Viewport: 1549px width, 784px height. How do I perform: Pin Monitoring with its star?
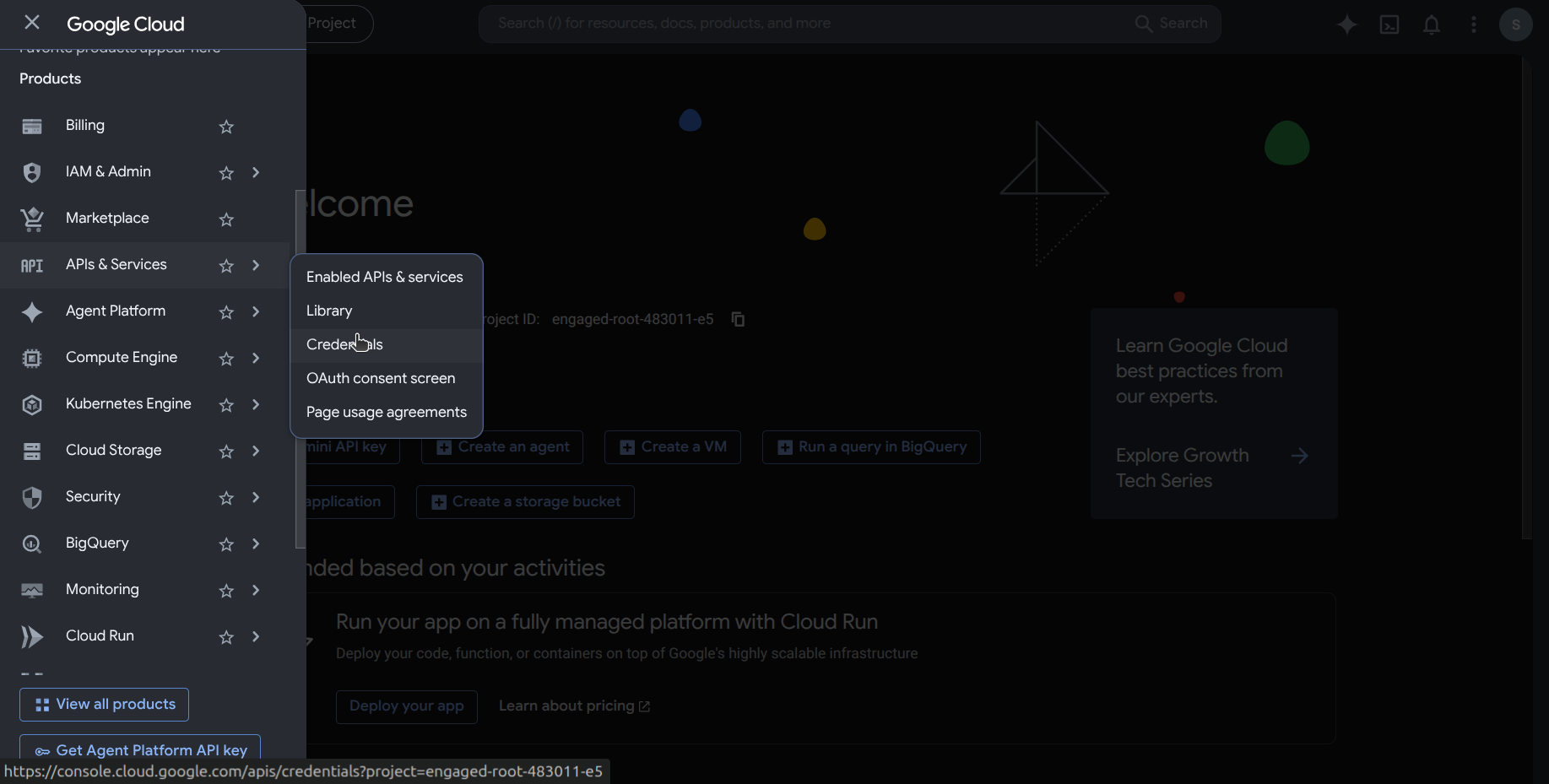pyautogui.click(x=226, y=591)
